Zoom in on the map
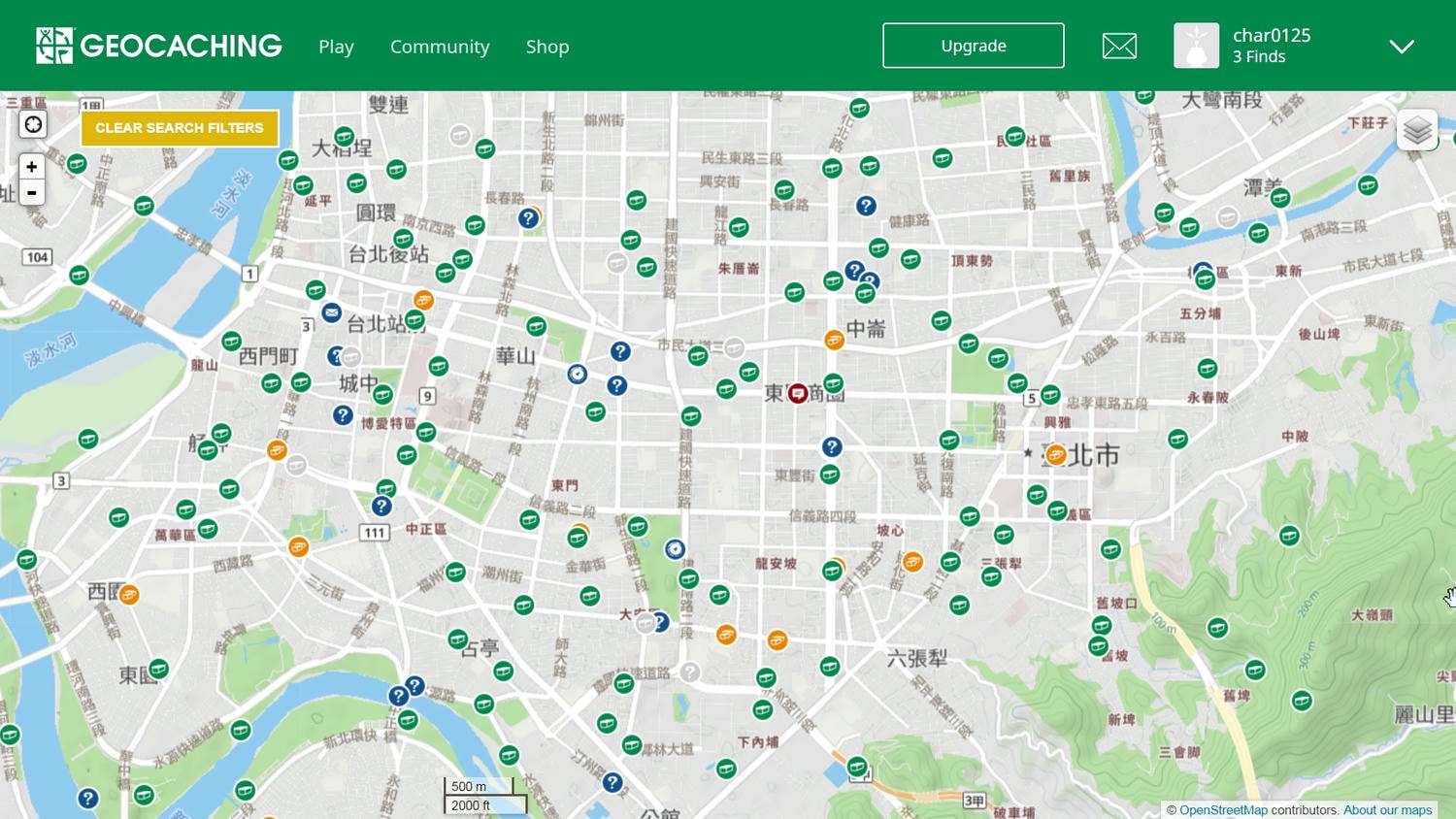This screenshot has width=1456, height=819. (32, 167)
